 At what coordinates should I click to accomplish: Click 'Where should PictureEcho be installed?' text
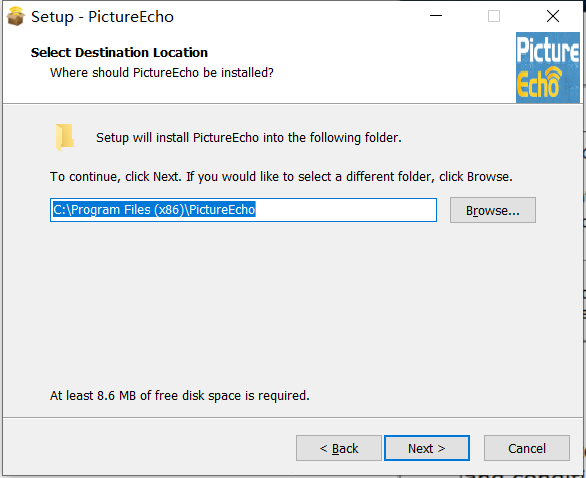coord(162,73)
